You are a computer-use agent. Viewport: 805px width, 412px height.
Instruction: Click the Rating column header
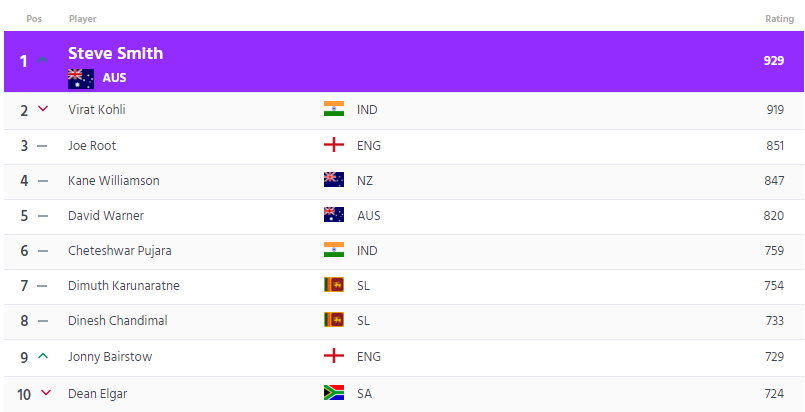pos(779,18)
